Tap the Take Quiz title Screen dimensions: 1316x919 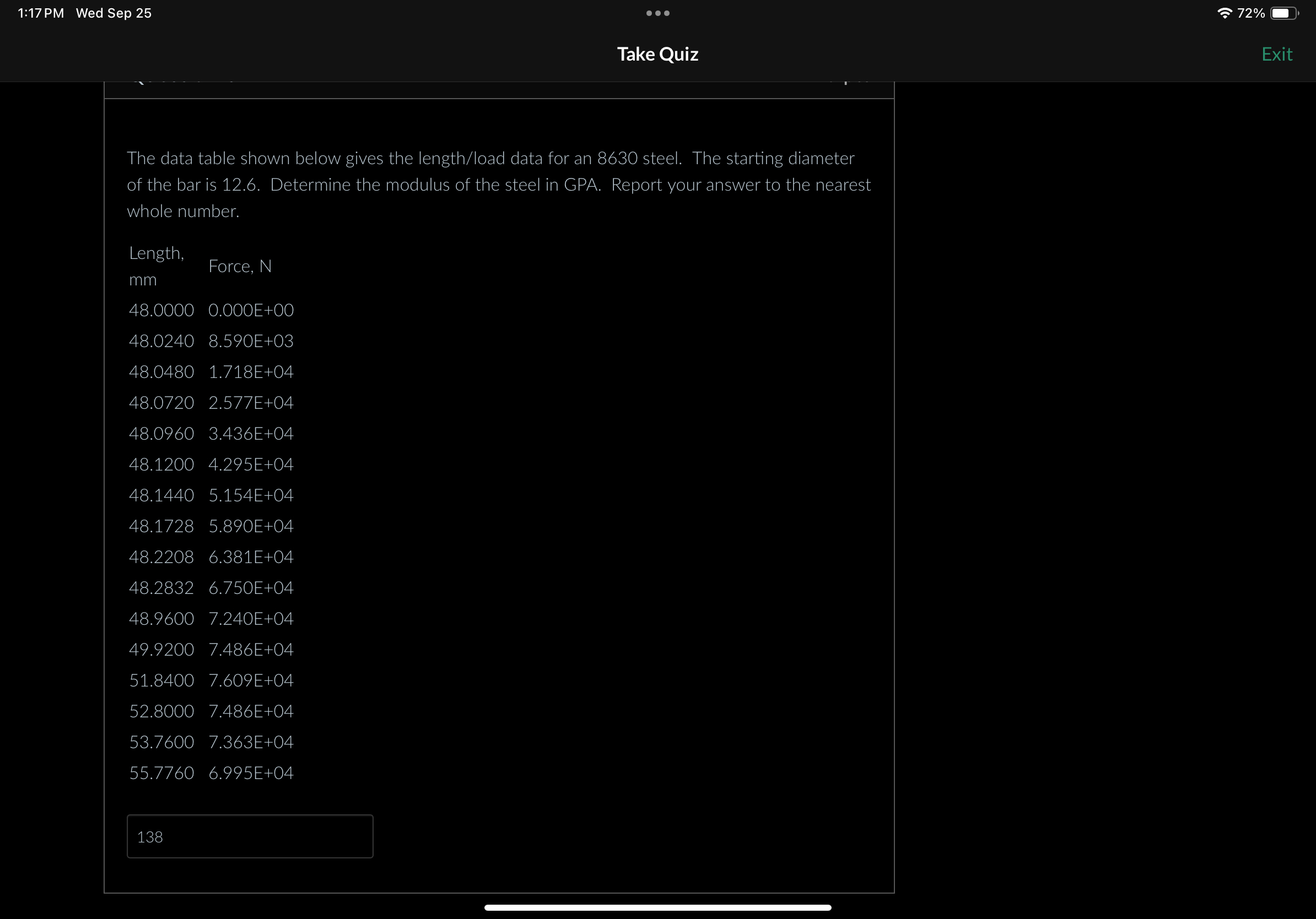pyautogui.click(x=657, y=54)
